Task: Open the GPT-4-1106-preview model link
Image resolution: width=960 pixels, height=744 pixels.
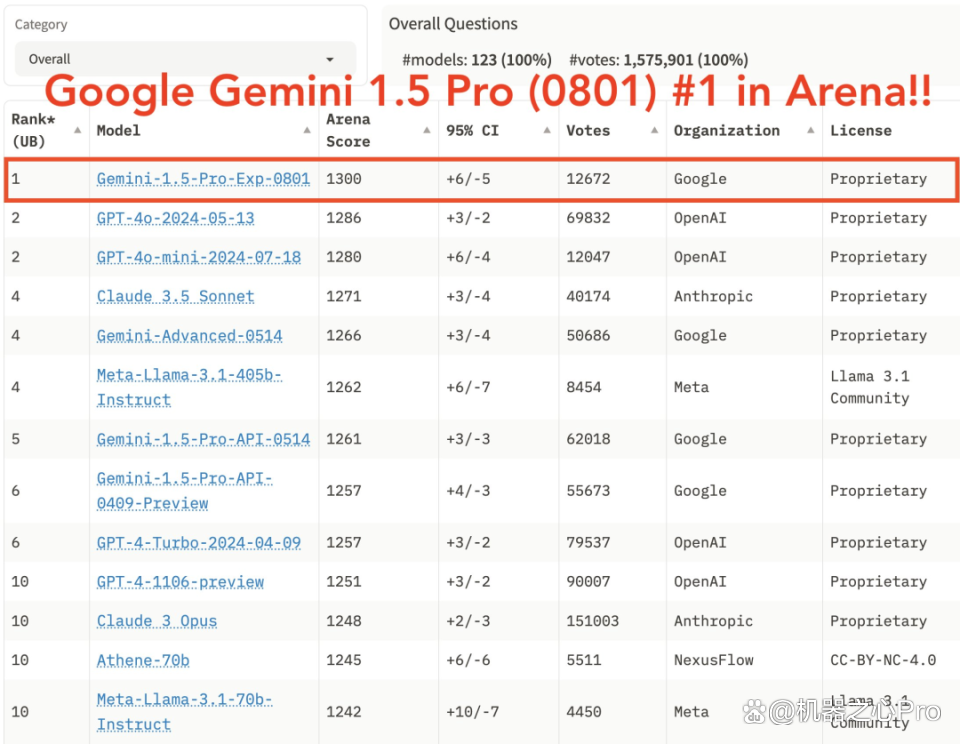Action: pyautogui.click(x=180, y=582)
